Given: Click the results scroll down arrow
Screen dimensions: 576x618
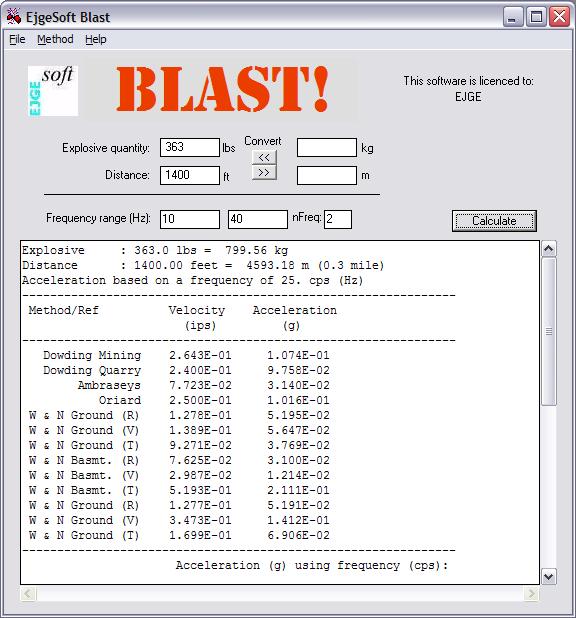Looking at the screenshot, I should [x=549, y=577].
